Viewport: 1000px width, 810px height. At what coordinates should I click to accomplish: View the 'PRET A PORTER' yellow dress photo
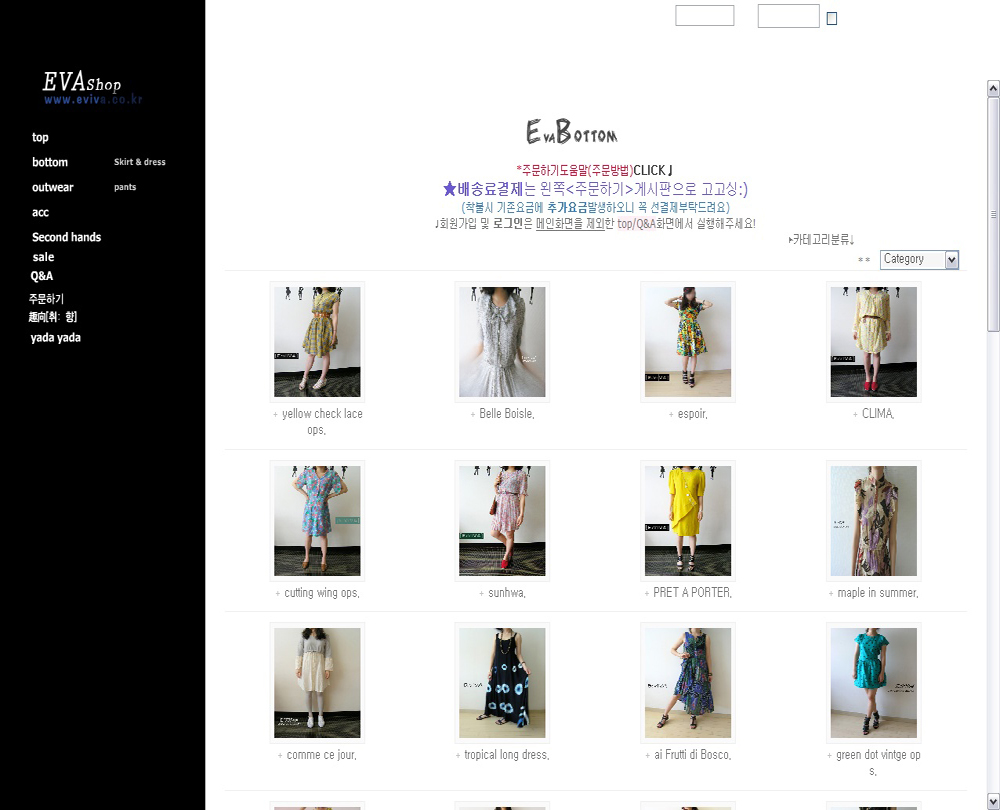pos(687,521)
